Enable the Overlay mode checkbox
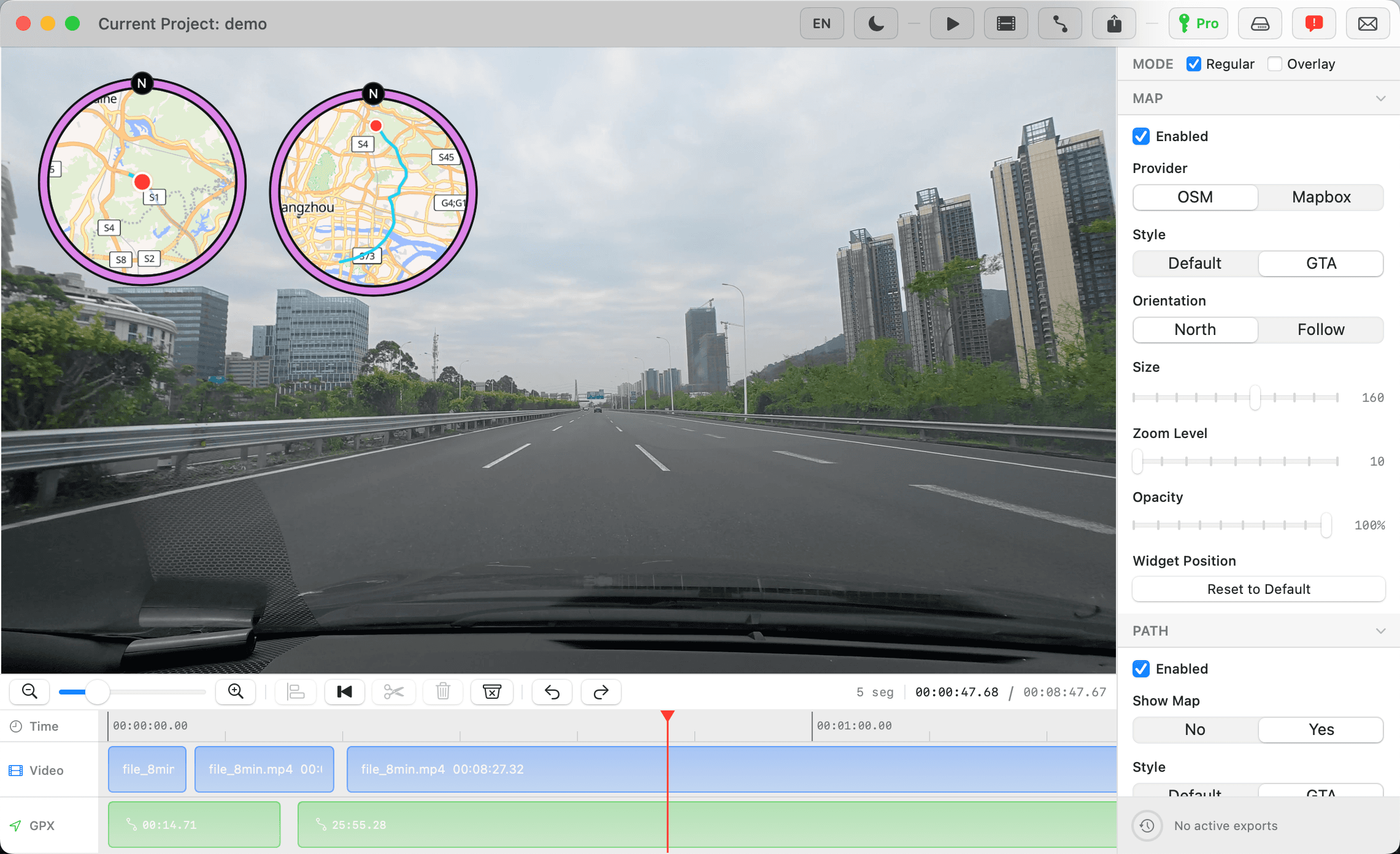1400x854 pixels. [1275, 64]
